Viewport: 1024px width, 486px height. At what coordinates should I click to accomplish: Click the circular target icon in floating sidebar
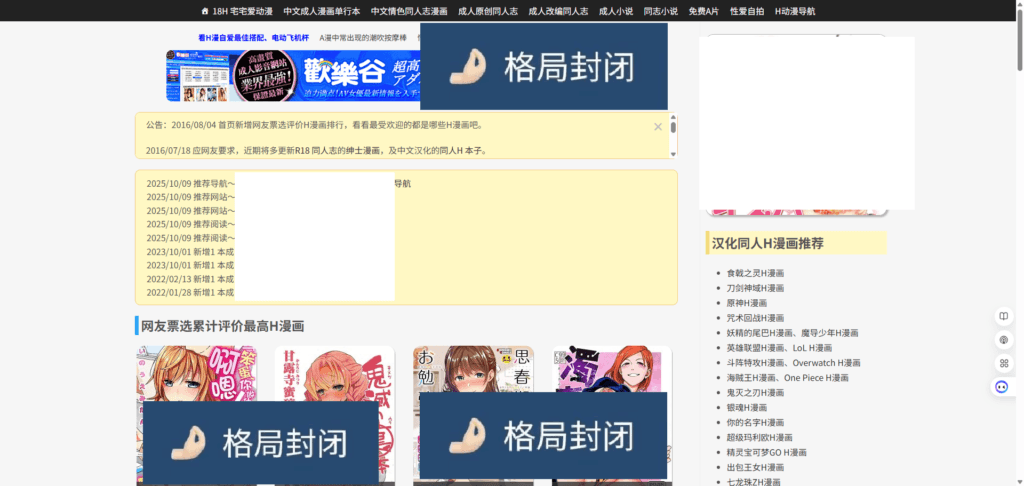[1003, 340]
